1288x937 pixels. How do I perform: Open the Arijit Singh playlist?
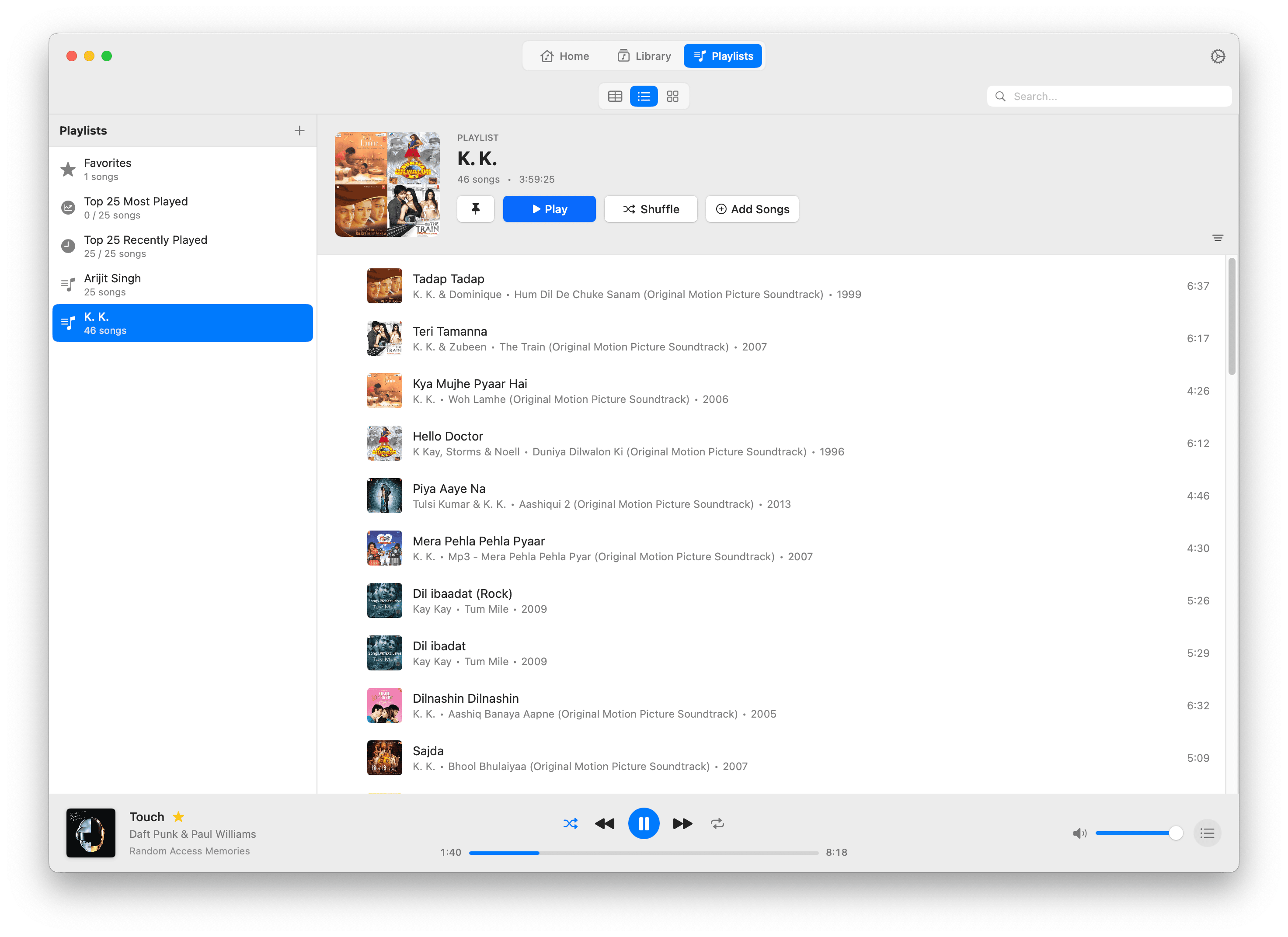tap(182, 285)
